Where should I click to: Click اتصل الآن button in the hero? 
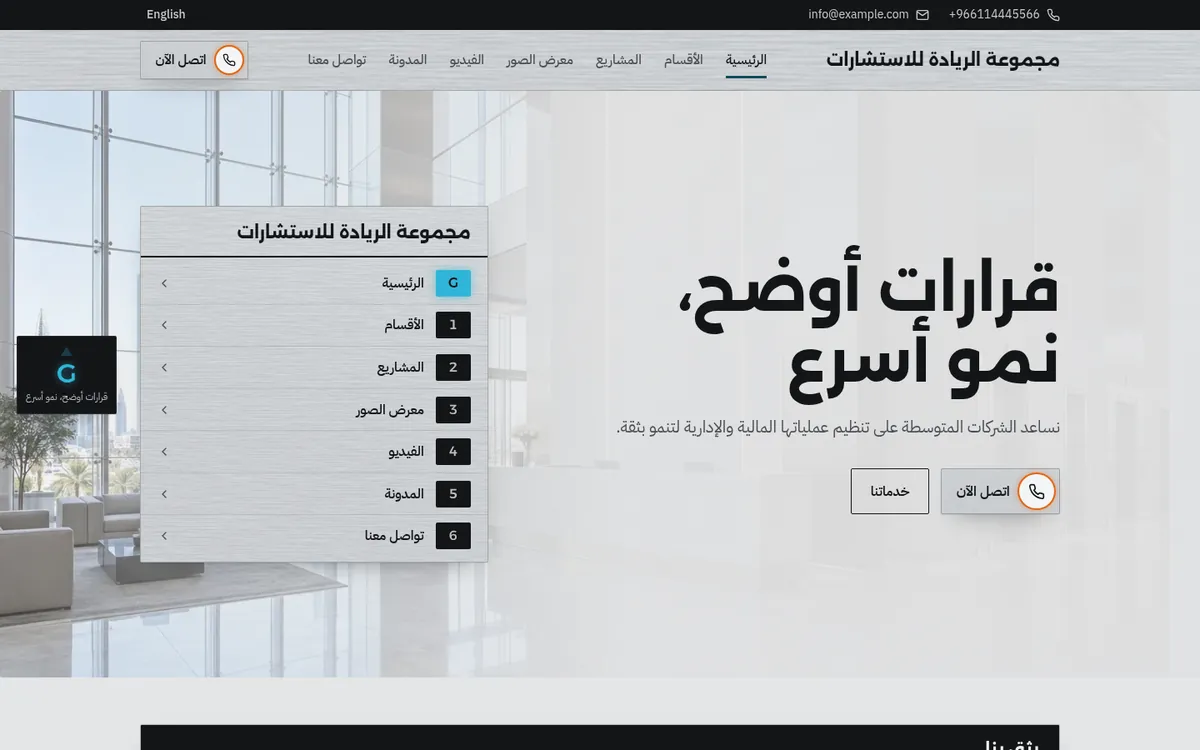click(x=1000, y=492)
